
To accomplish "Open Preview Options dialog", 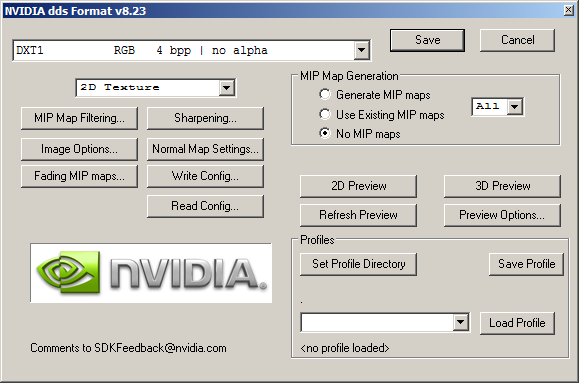I will (502, 215).
